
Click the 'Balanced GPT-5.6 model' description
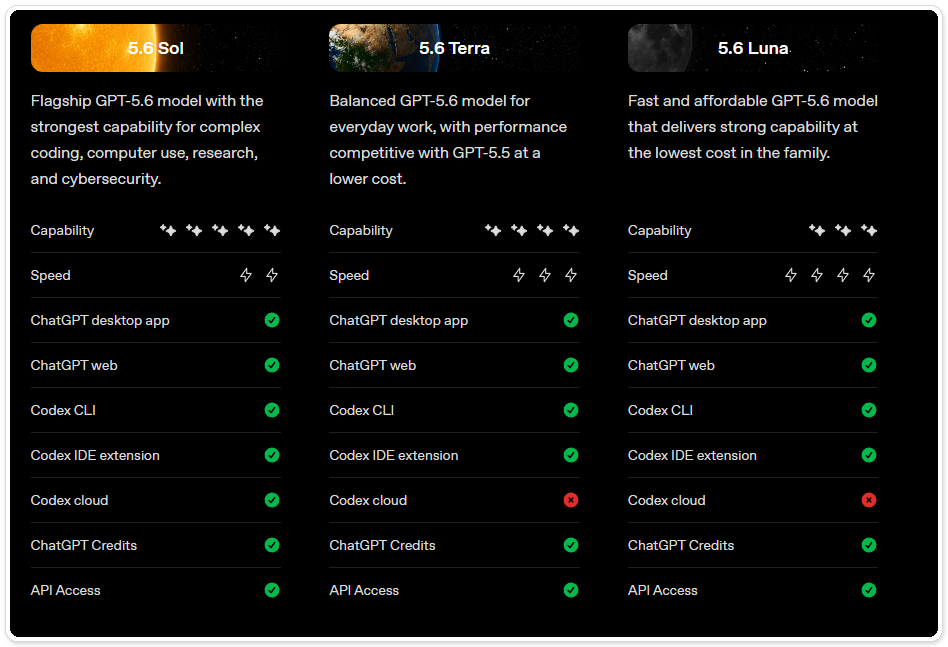coord(448,140)
